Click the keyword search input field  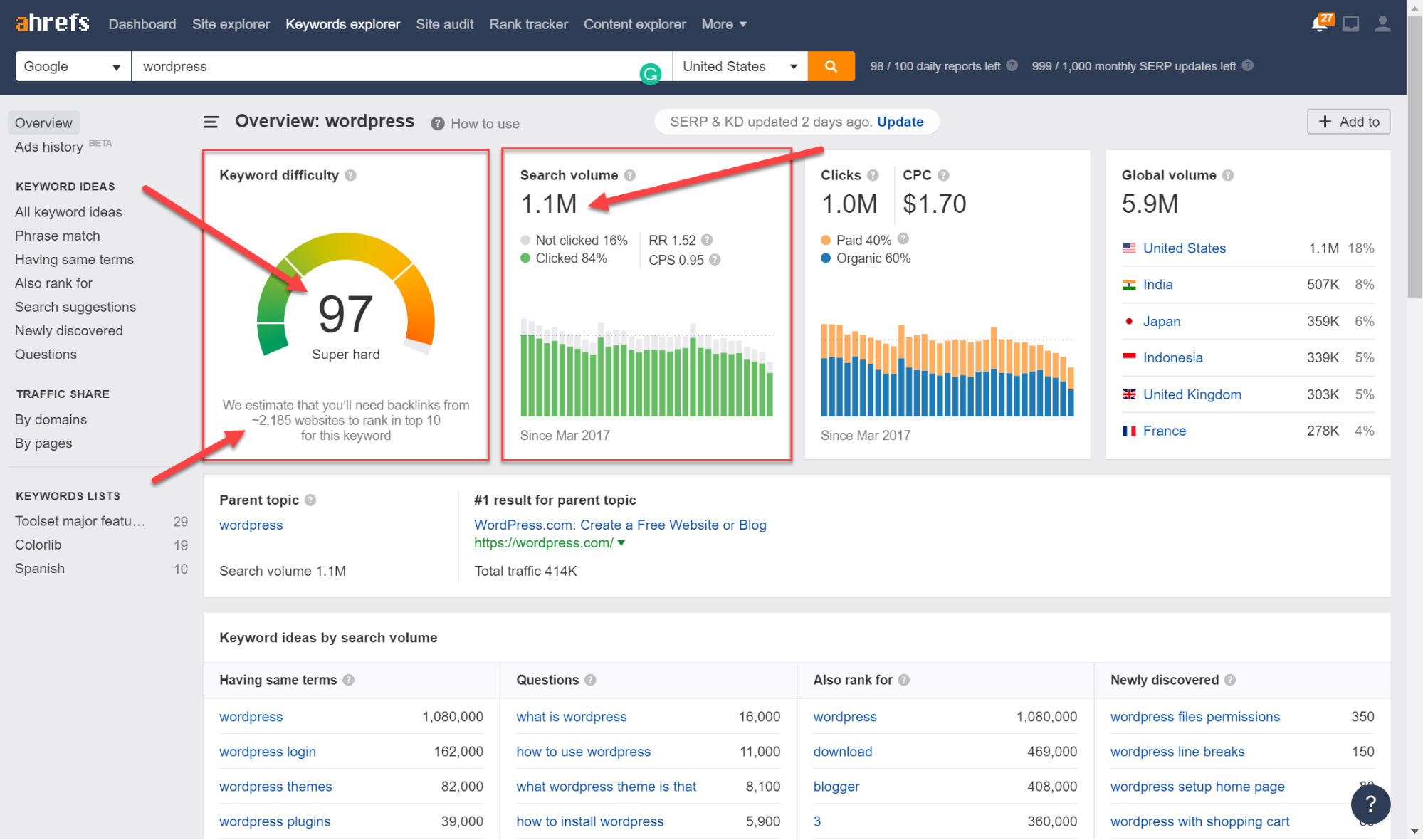click(401, 66)
